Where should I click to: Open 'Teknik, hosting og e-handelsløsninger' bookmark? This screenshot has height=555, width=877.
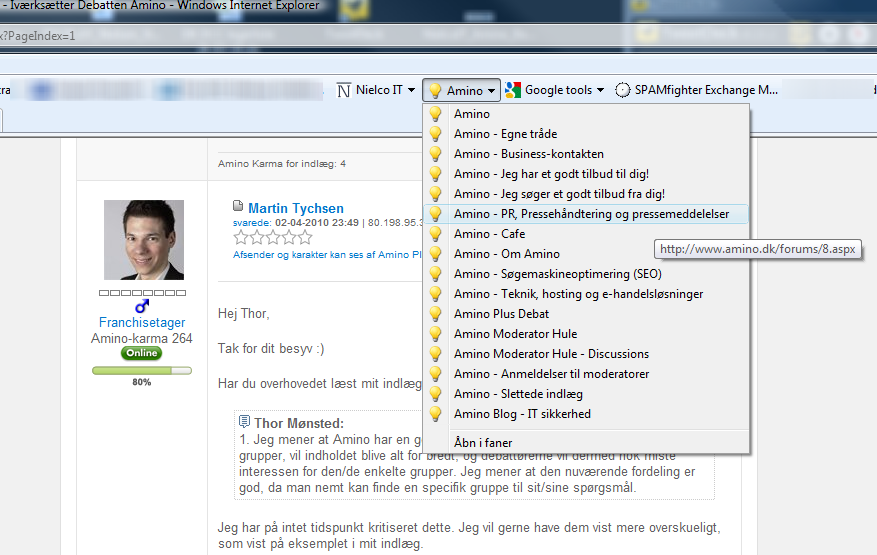(586, 294)
